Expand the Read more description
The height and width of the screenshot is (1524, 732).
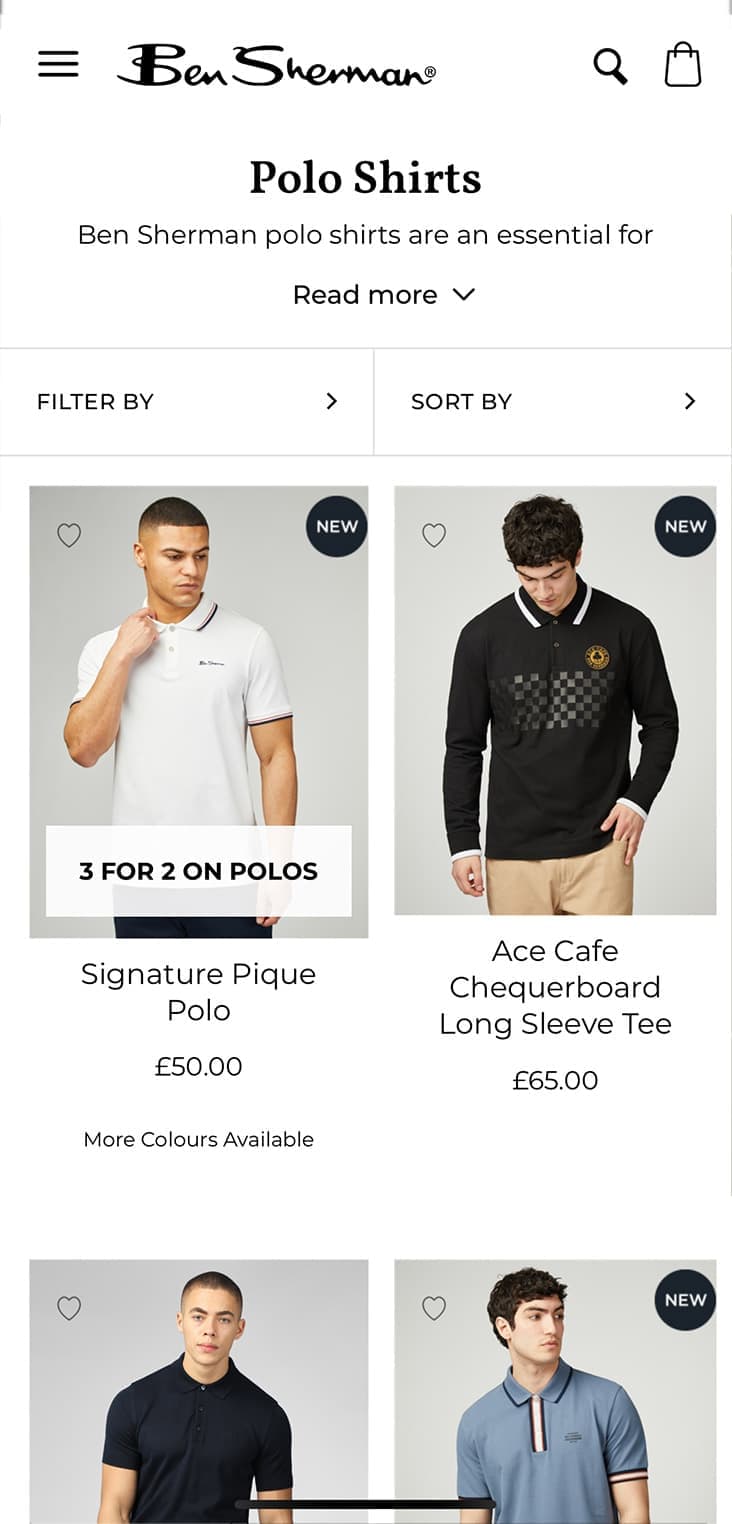click(385, 294)
